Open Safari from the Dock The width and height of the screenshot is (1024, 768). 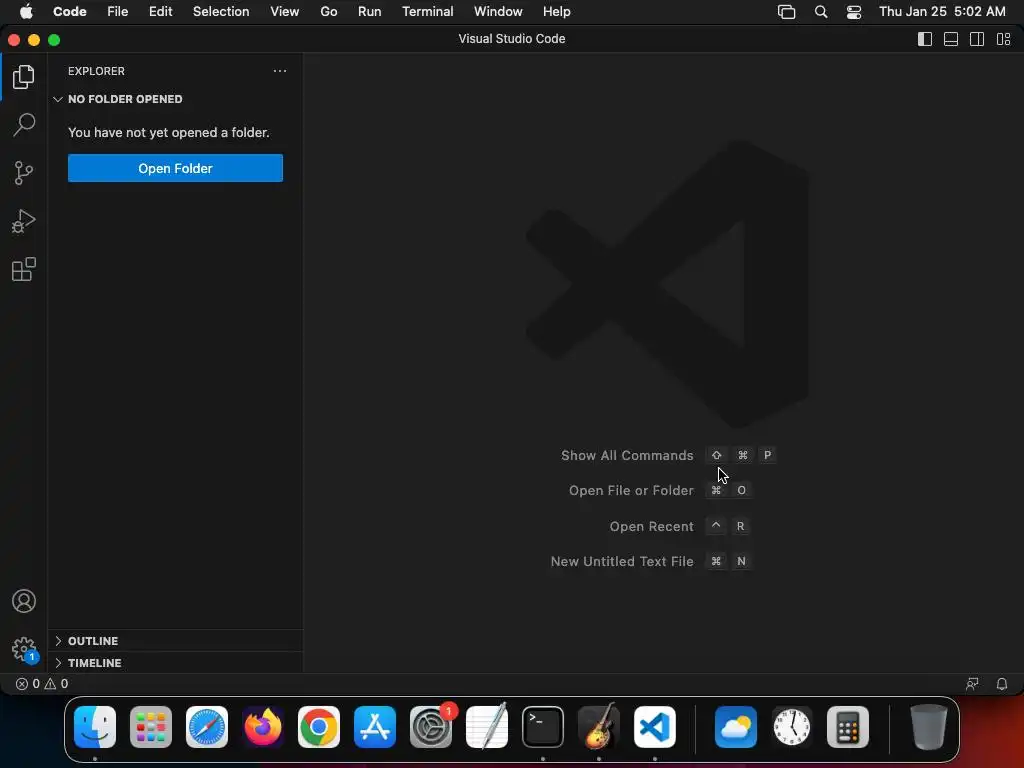point(207,727)
